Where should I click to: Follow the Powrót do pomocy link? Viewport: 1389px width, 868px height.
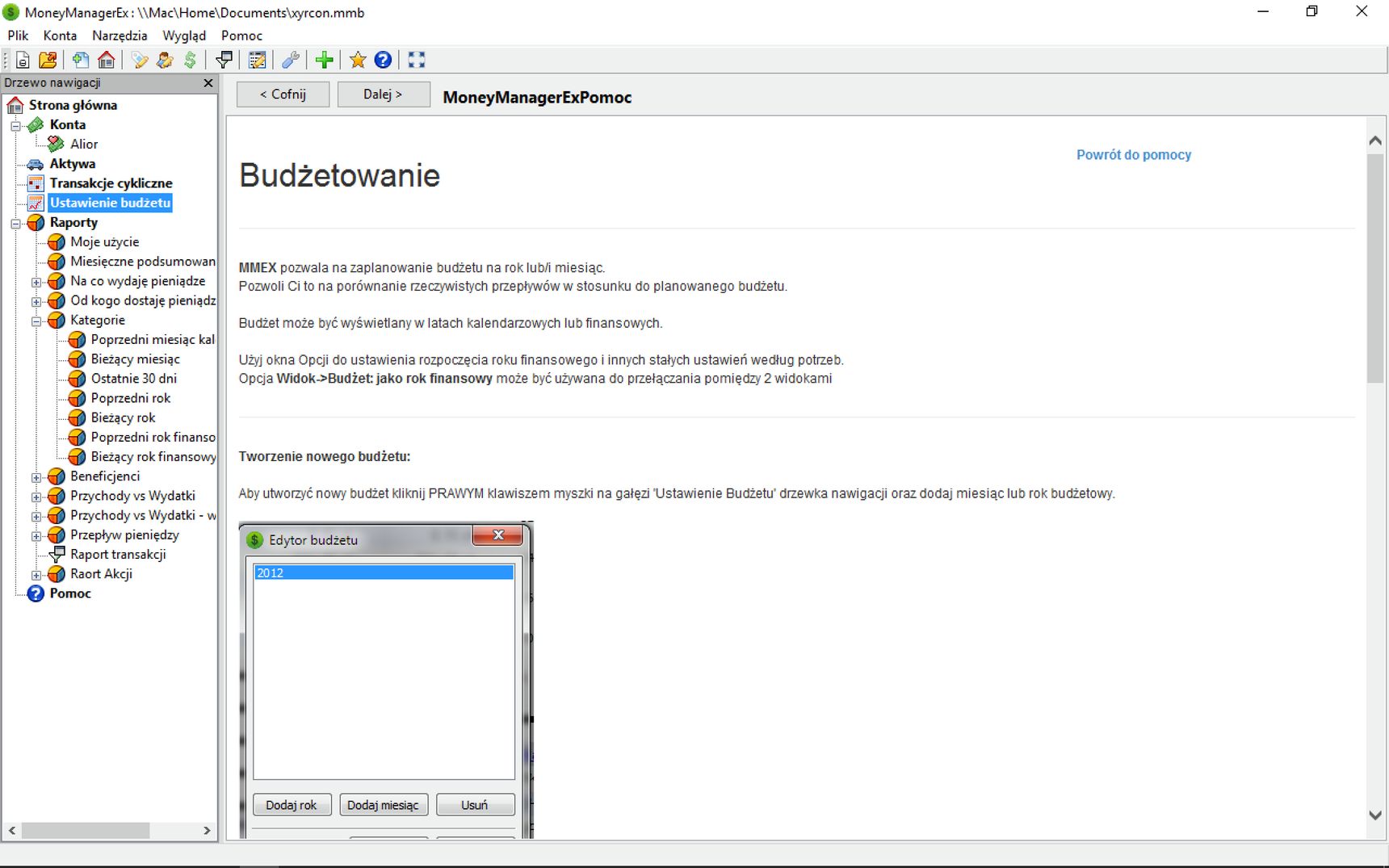click(1133, 155)
